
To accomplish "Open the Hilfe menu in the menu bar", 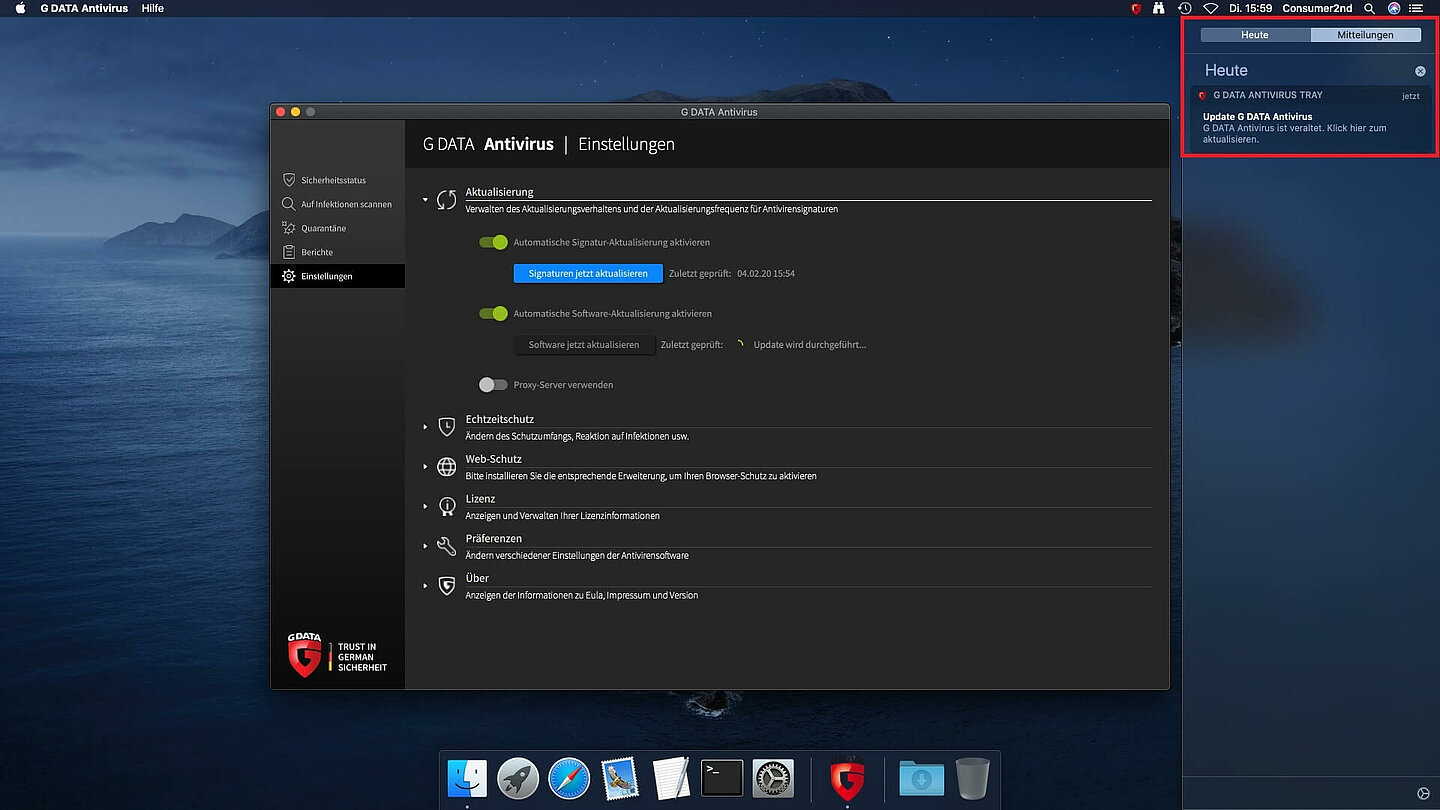I will pos(152,8).
